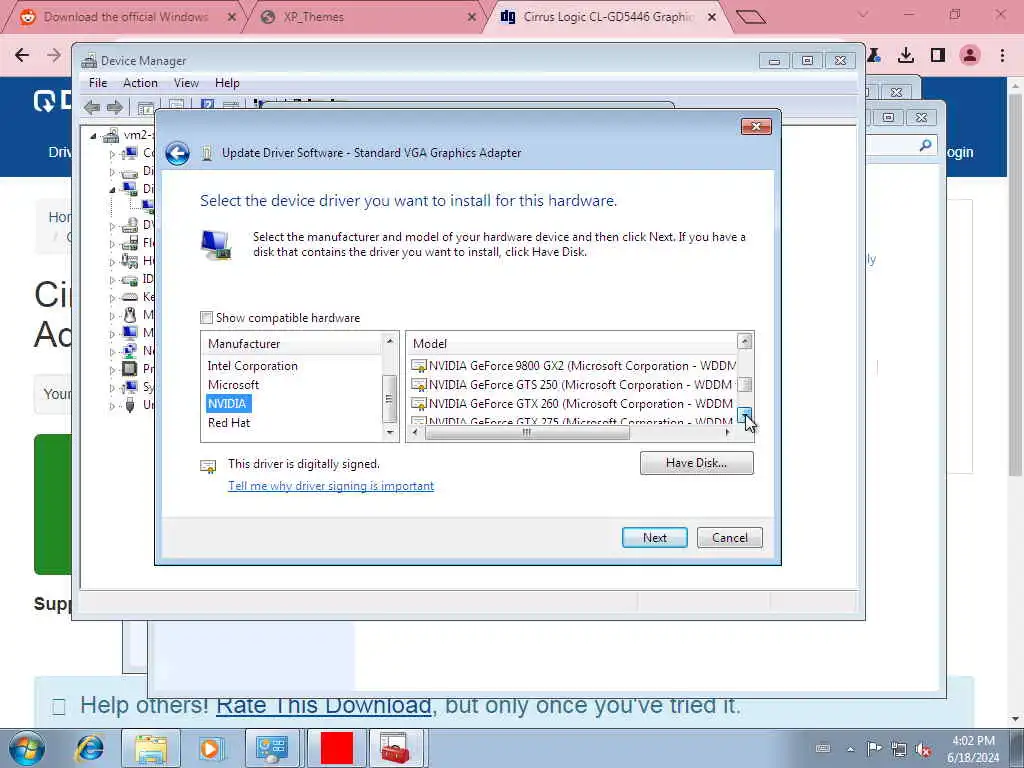
Task: Click the Model list horizontal scroll-left arrow
Action: pos(415,432)
